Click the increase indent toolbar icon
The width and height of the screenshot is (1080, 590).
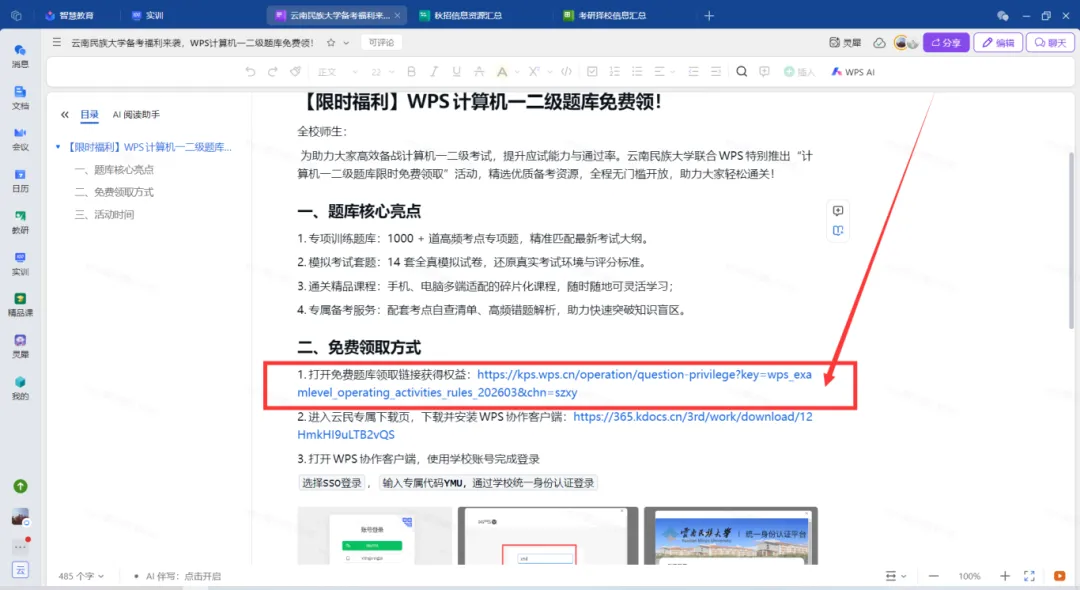point(716,72)
